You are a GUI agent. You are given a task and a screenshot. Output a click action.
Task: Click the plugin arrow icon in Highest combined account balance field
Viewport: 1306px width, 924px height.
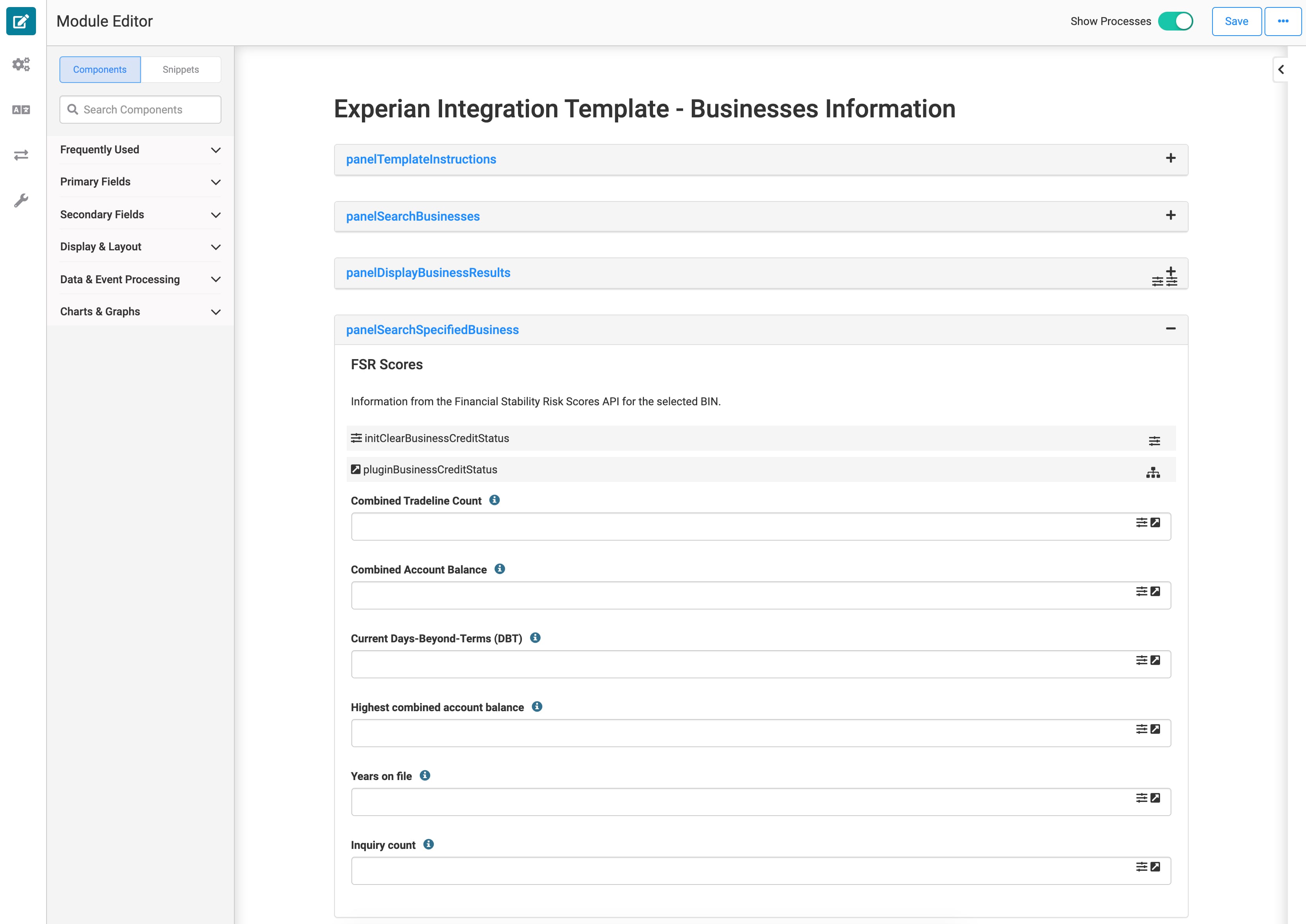point(1155,729)
